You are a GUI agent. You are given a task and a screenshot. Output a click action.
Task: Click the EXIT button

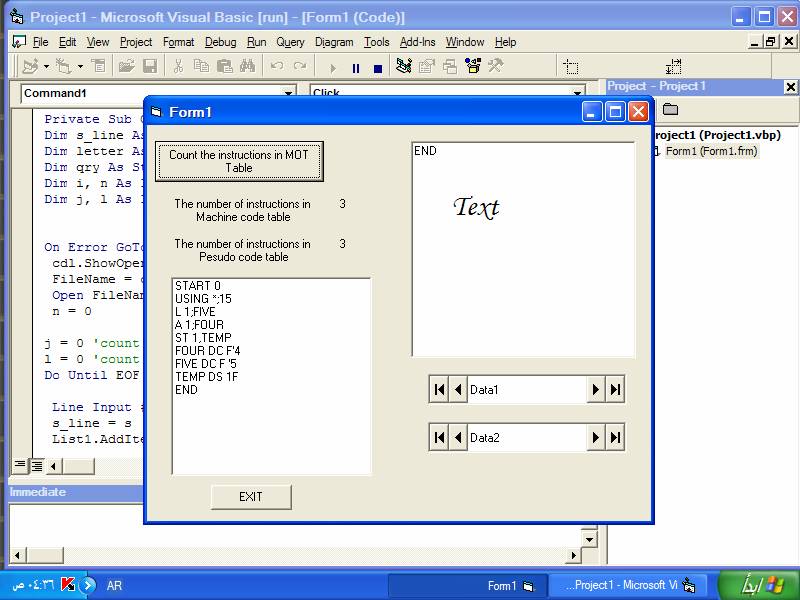pos(251,497)
